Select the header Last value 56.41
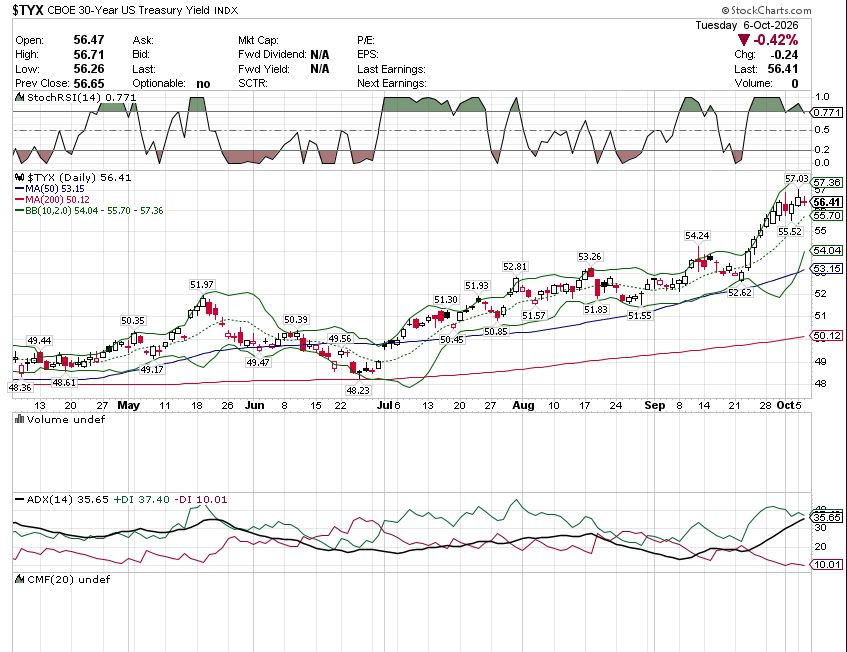Image resolution: width=847 pixels, height=652 pixels. 783,69
